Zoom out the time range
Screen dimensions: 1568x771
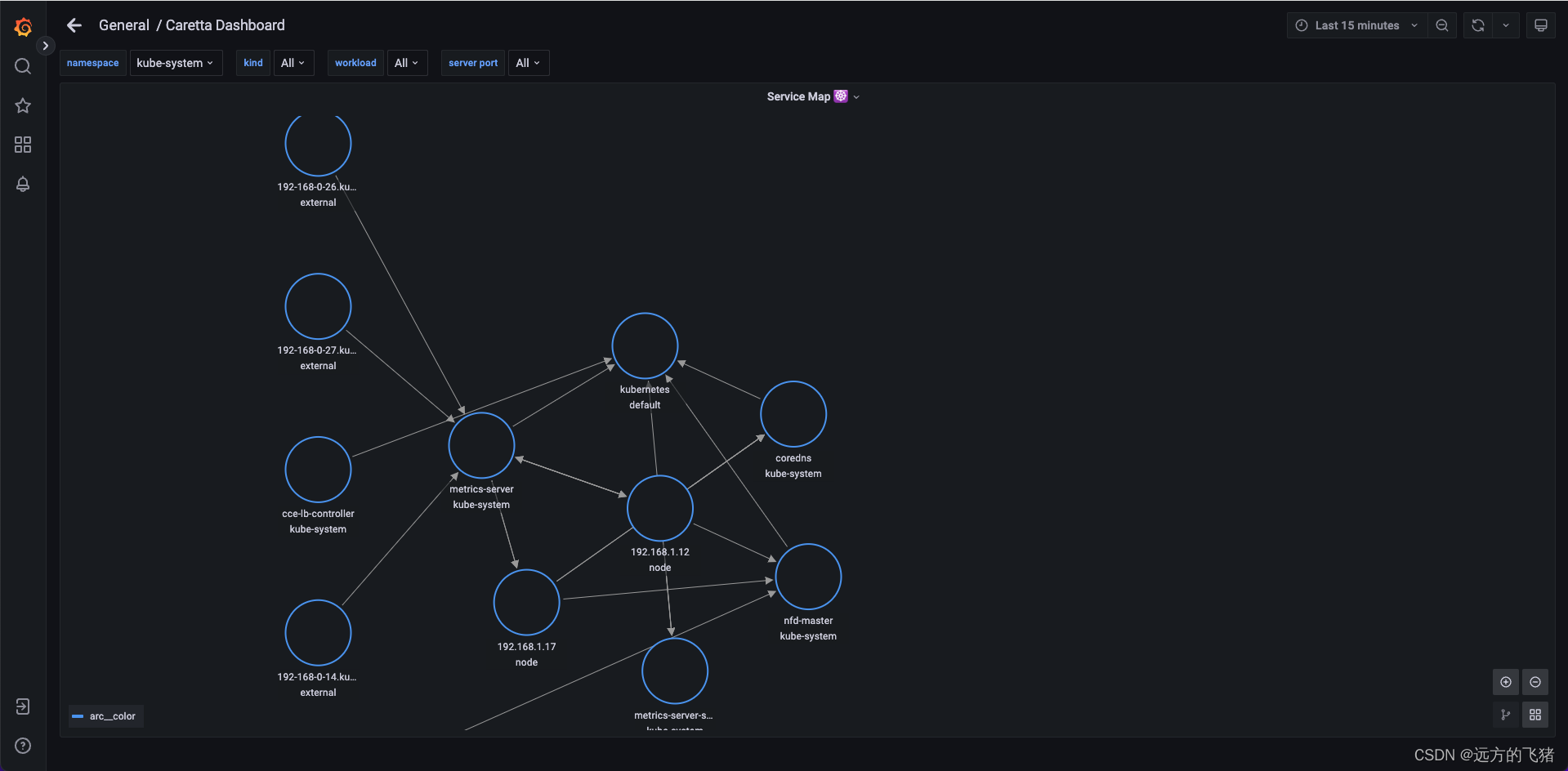[1442, 25]
